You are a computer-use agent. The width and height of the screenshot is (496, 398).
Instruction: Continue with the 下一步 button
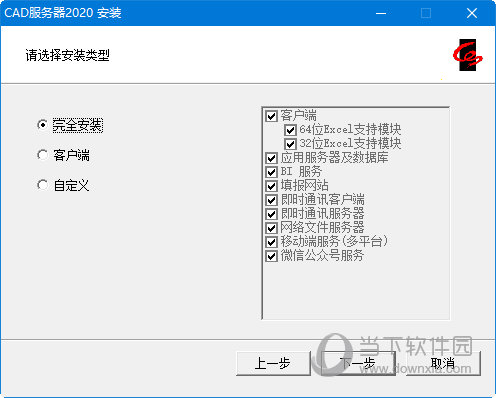pyautogui.click(x=358, y=363)
